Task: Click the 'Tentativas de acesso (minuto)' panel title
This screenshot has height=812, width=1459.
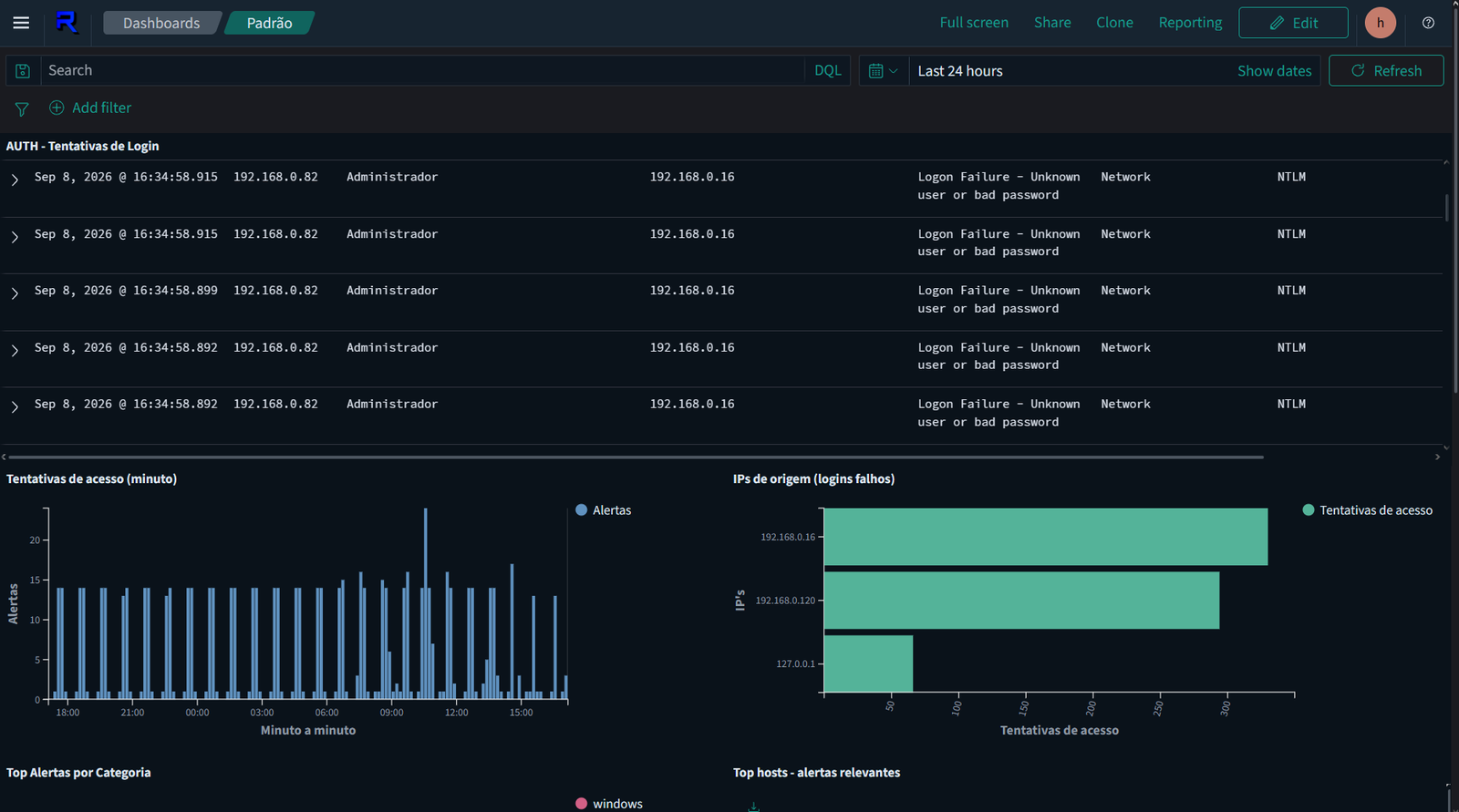Action: pyautogui.click(x=91, y=478)
